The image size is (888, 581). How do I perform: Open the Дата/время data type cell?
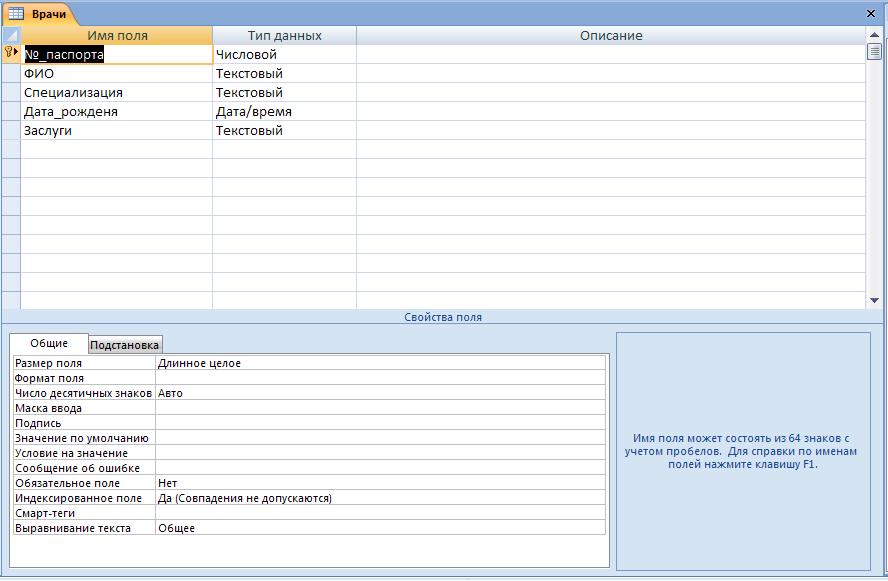click(x=284, y=112)
